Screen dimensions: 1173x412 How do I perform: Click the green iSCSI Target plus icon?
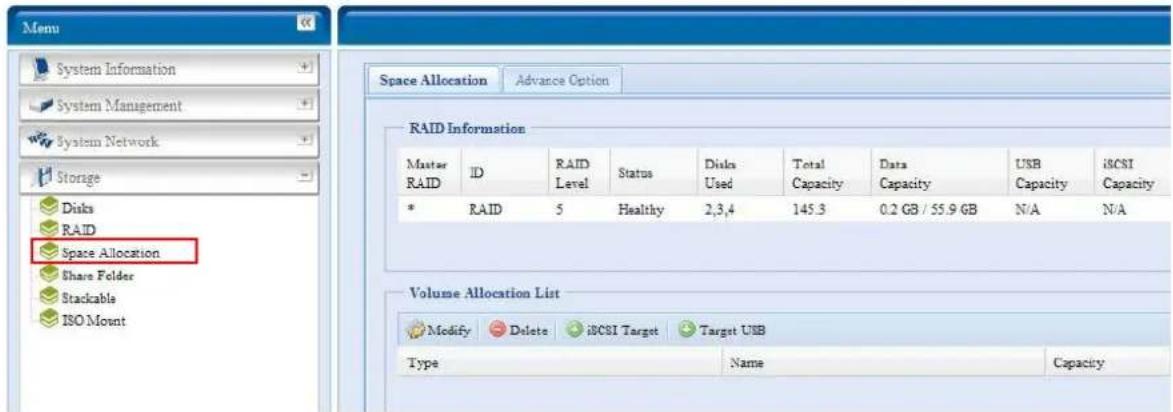(575, 330)
